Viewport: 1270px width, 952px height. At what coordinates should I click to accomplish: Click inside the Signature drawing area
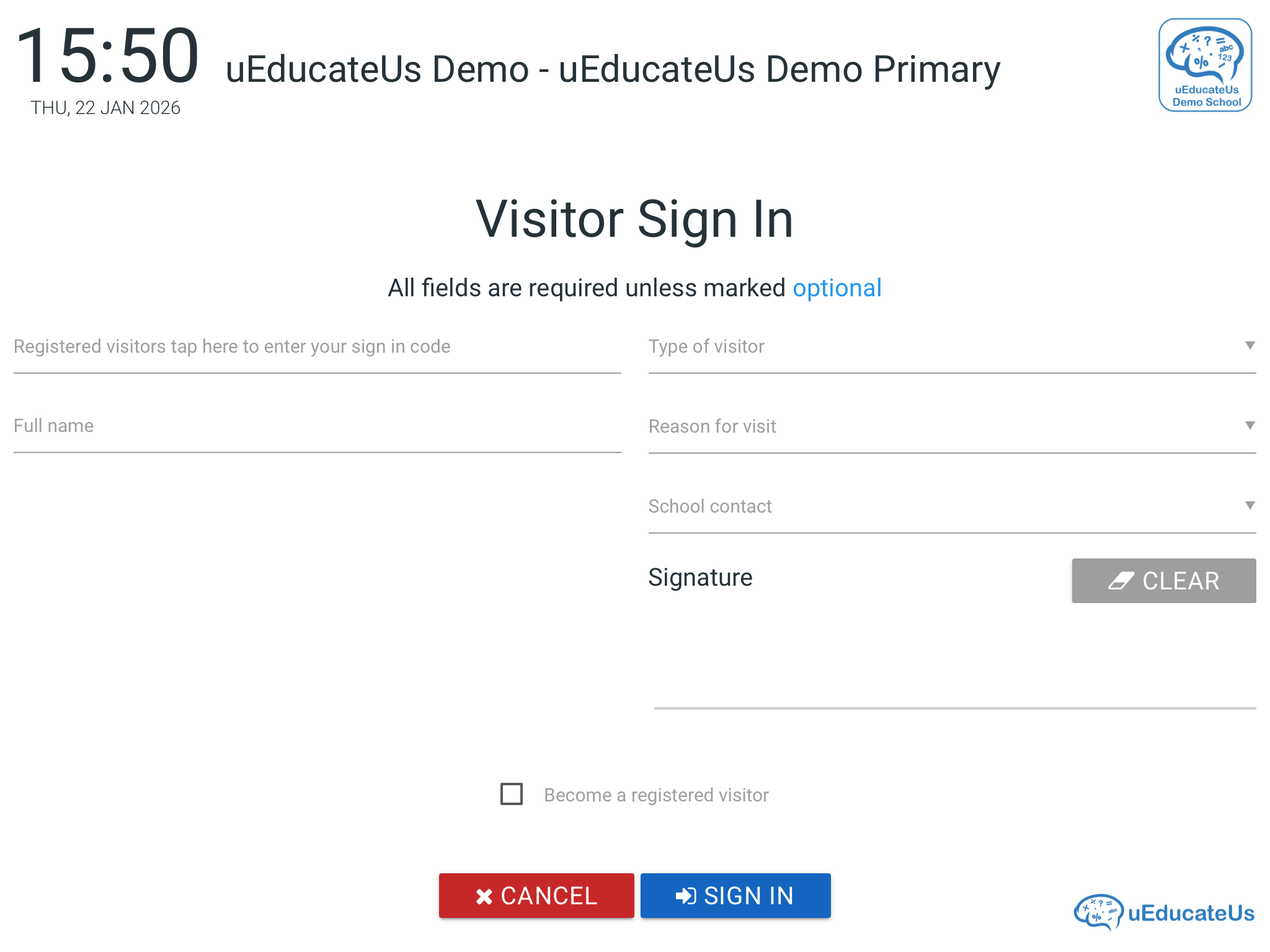tap(954, 657)
